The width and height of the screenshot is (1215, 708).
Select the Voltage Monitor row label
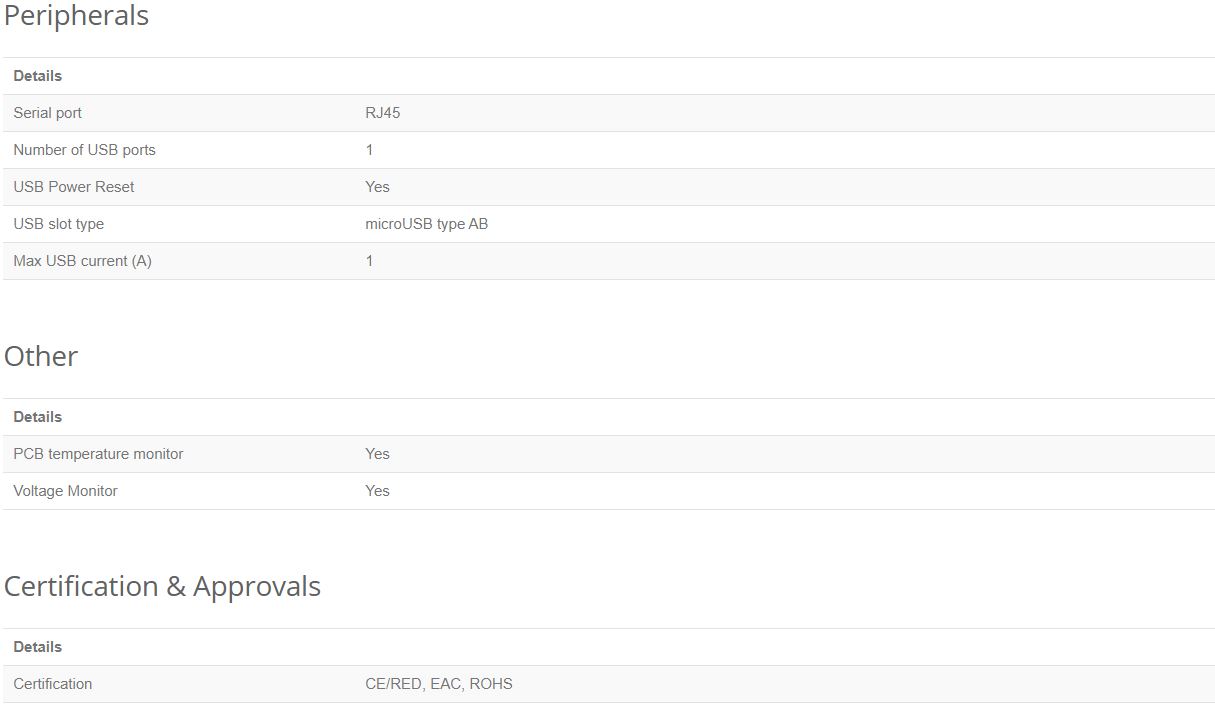[x=66, y=491]
